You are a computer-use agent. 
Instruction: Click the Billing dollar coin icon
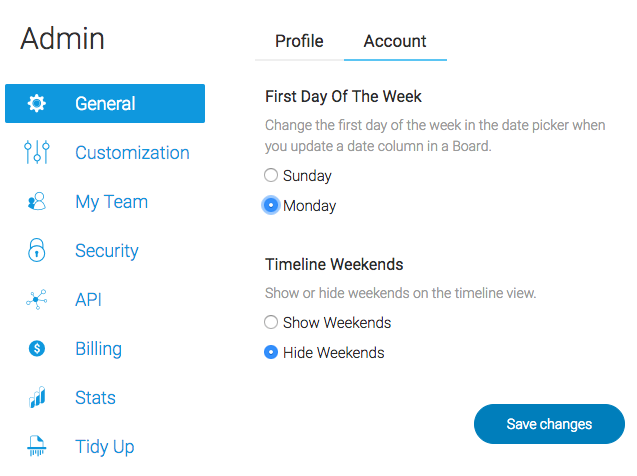click(37, 348)
